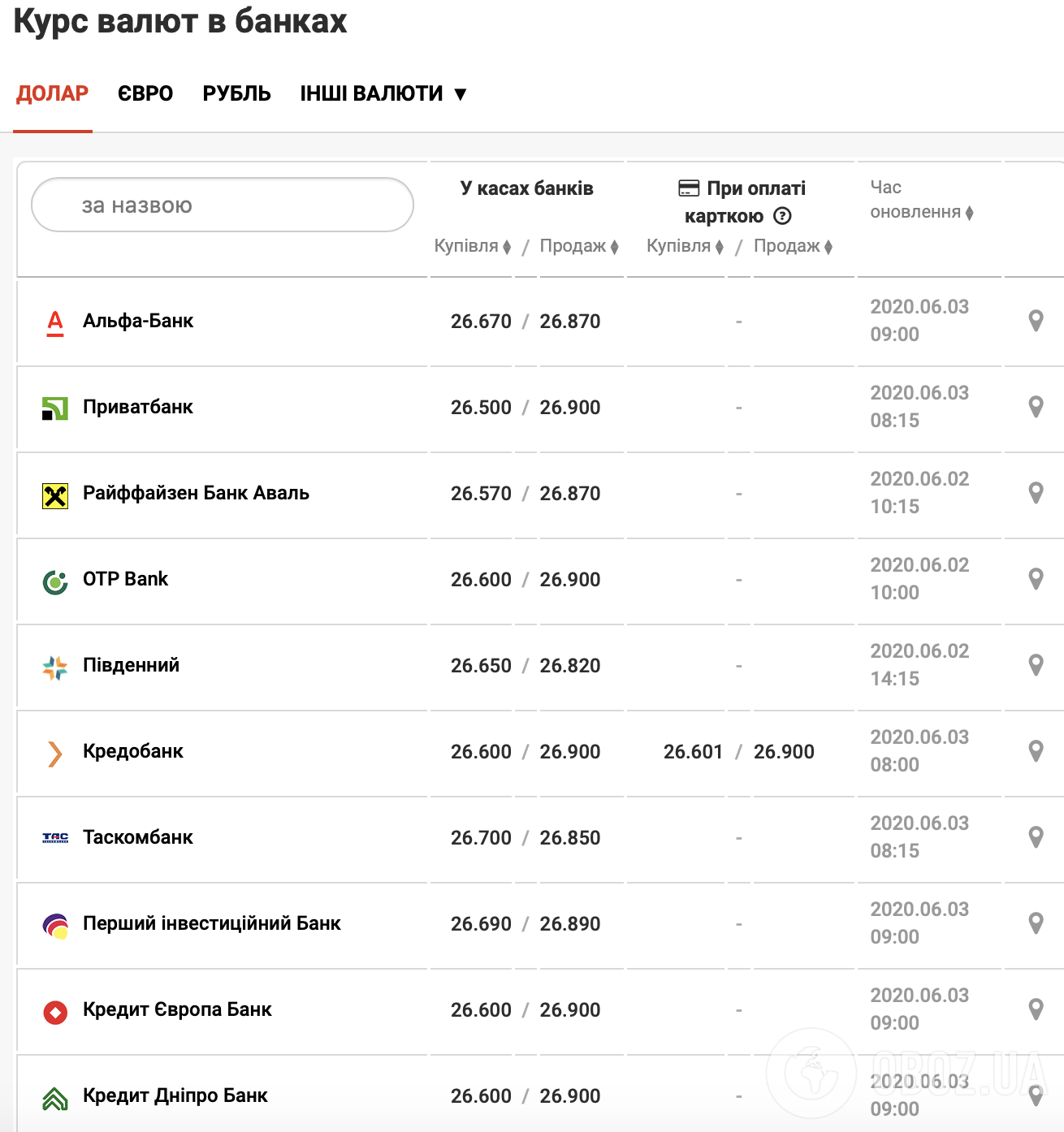This screenshot has width=1064, height=1132.
Task: Open the Альфа-Банк link
Action: point(138,321)
